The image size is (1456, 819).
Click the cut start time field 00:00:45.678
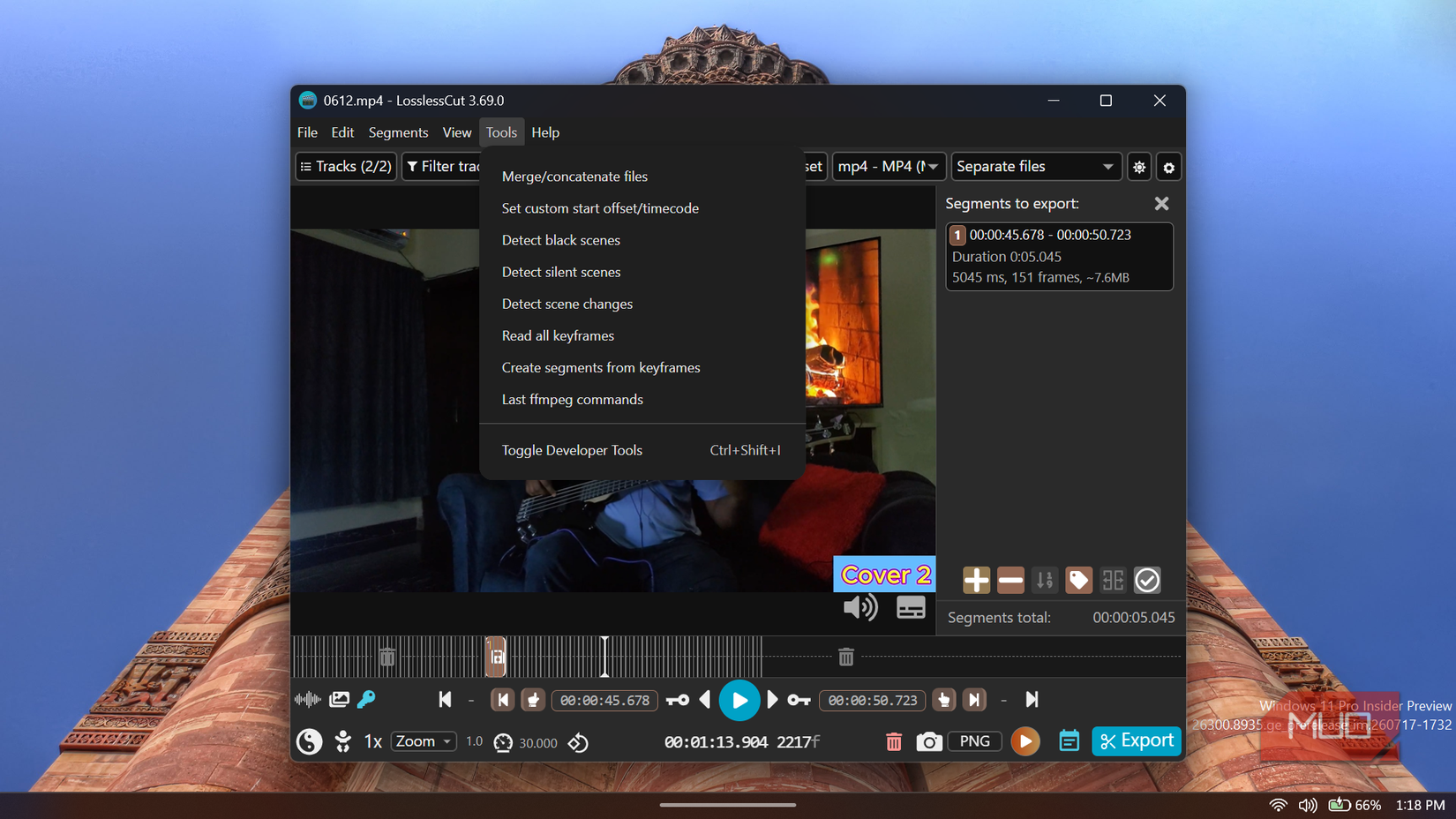[x=604, y=700]
